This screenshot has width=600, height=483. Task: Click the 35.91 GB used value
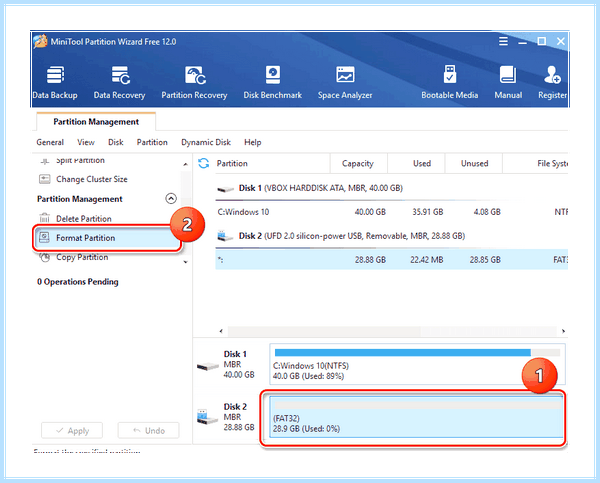coord(427,212)
